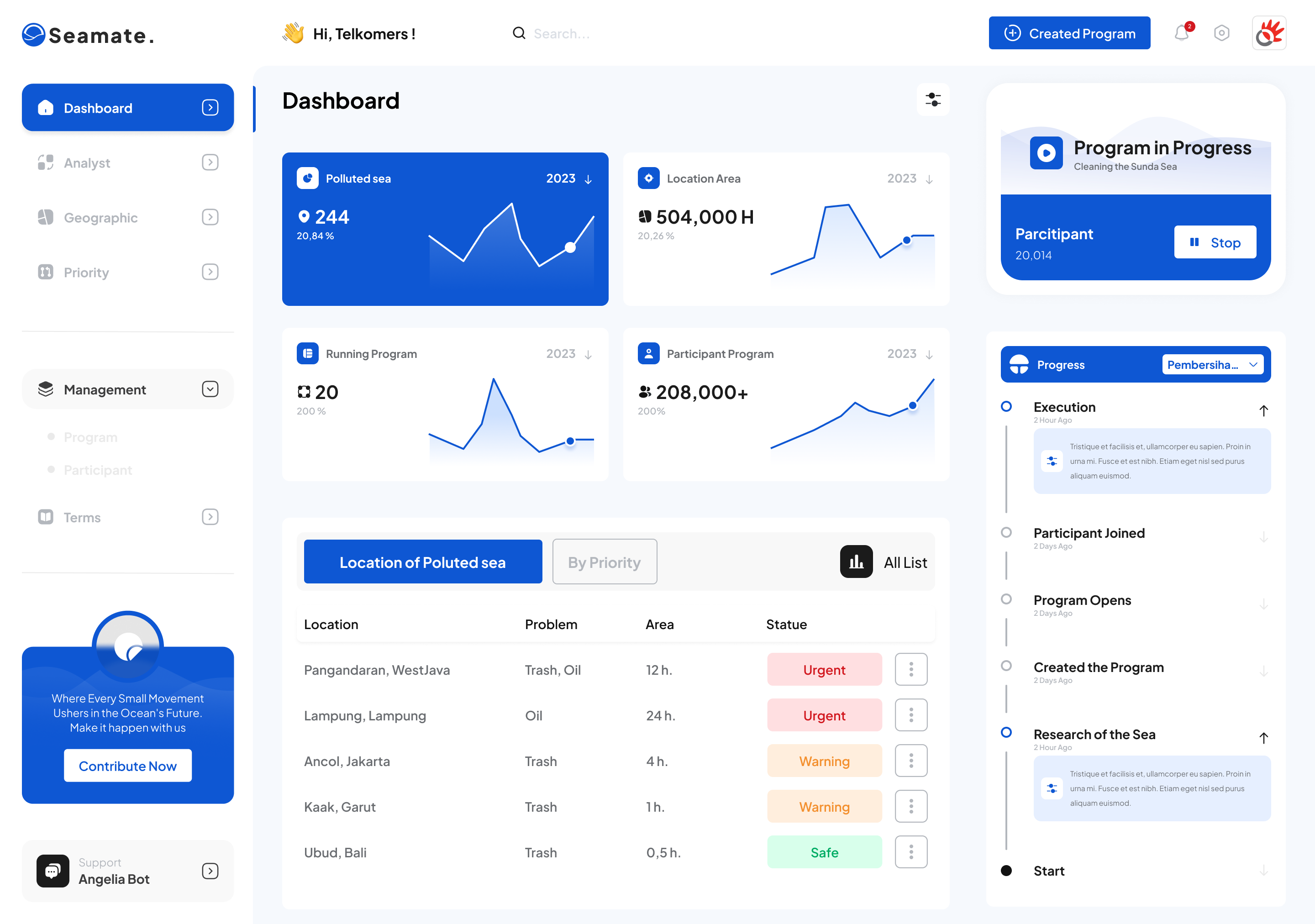Select the Execution timeline radio marker
This screenshot has height=924, width=1315.
click(x=1006, y=406)
